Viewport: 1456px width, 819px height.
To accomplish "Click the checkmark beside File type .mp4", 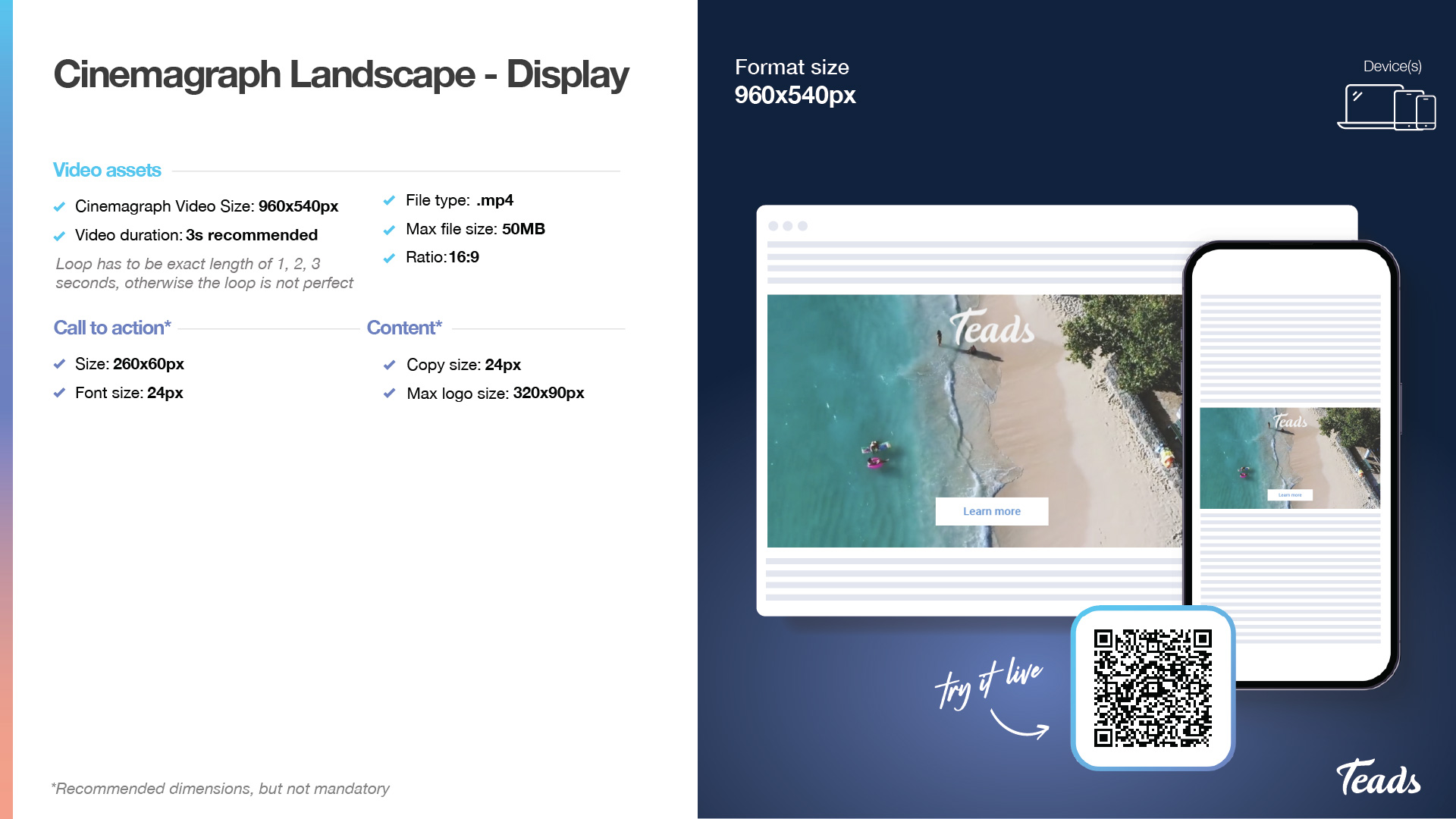I will pyautogui.click(x=389, y=201).
